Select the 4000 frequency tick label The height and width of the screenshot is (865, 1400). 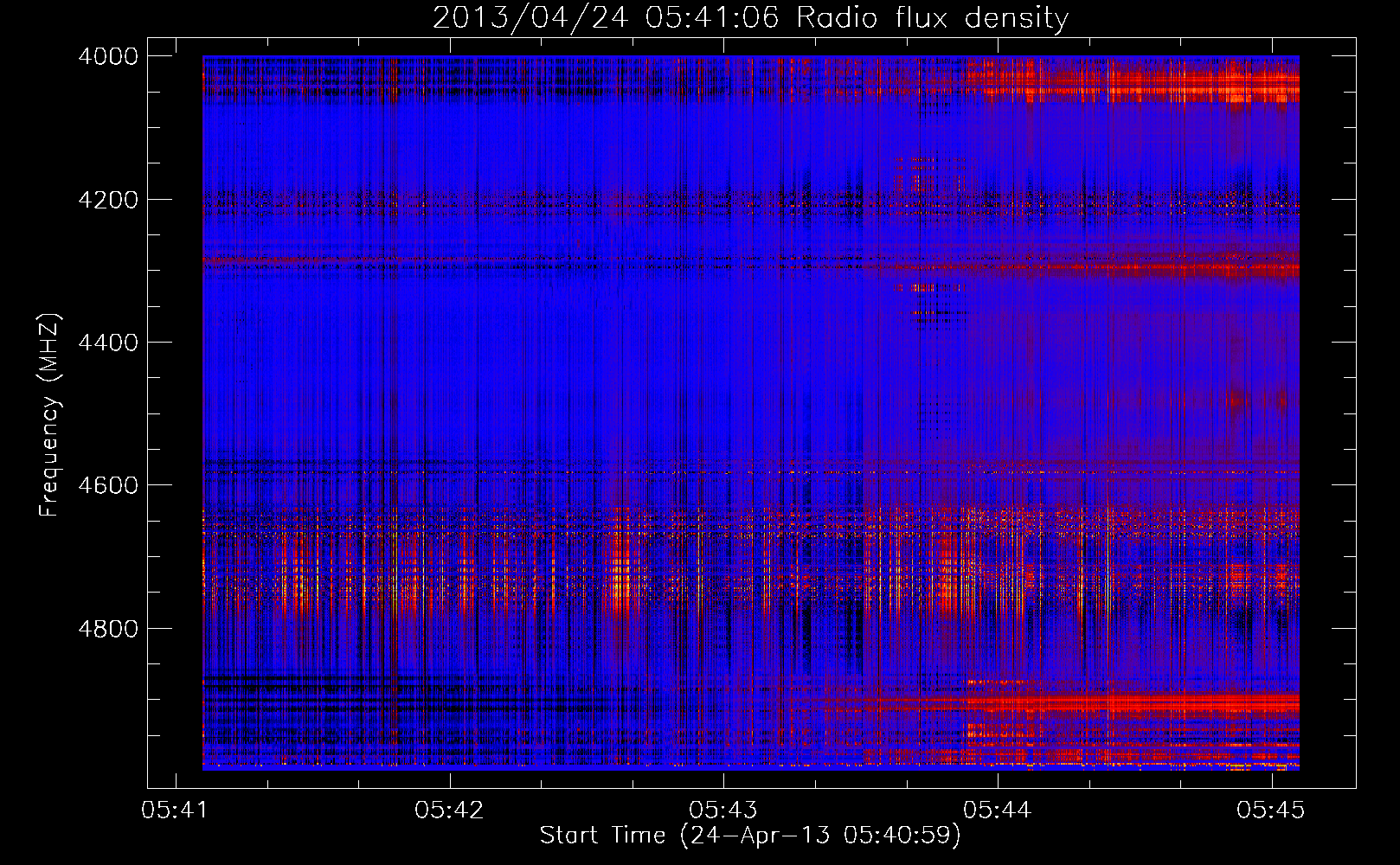click(x=108, y=56)
